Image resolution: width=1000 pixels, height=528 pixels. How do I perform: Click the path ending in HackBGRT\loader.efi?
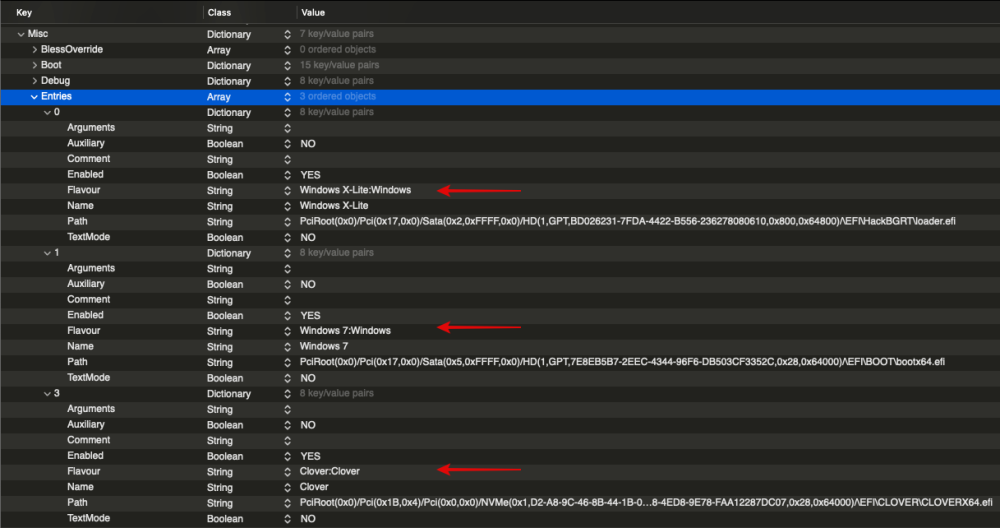coord(628,221)
